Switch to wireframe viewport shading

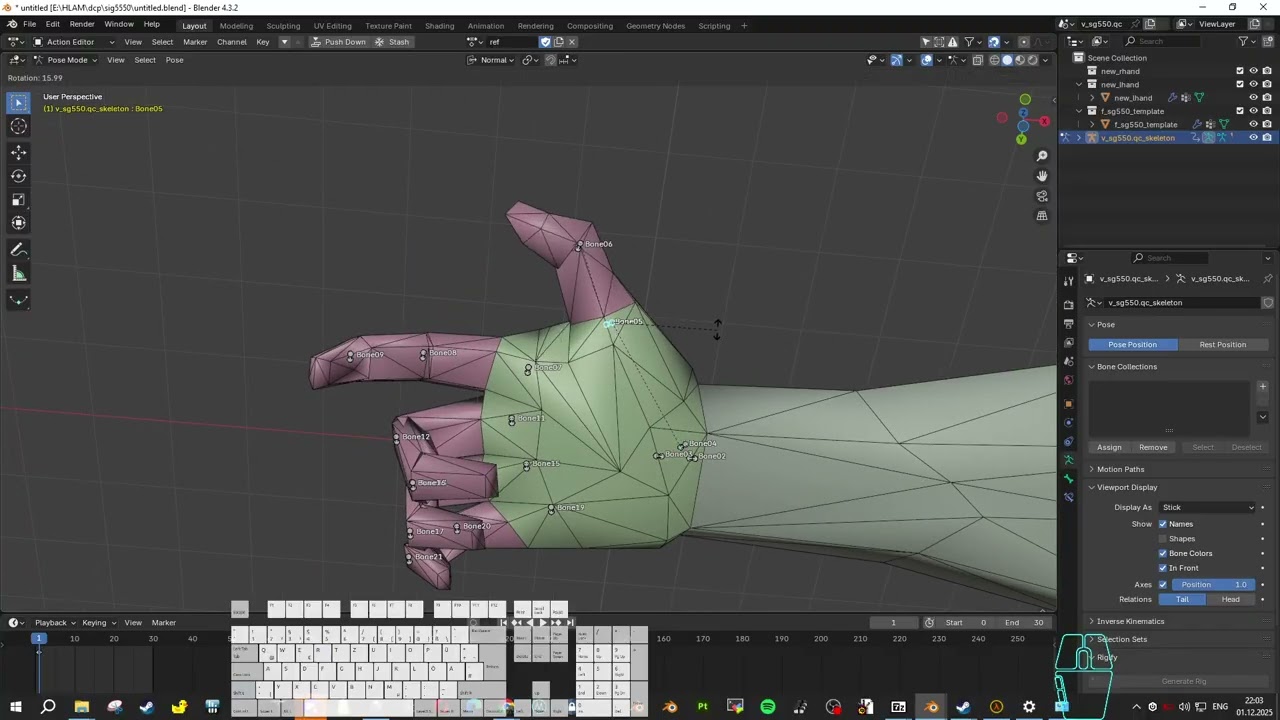coord(994,60)
